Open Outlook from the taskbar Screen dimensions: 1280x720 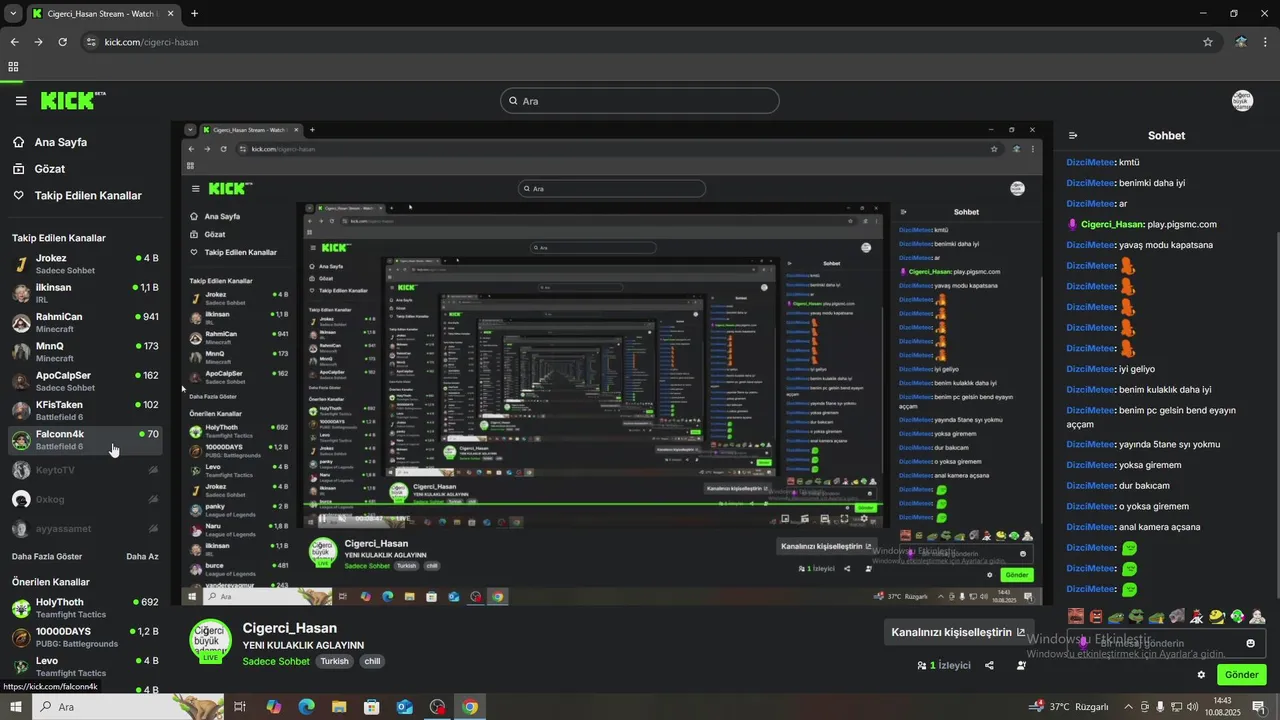pyautogui.click(x=405, y=707)
